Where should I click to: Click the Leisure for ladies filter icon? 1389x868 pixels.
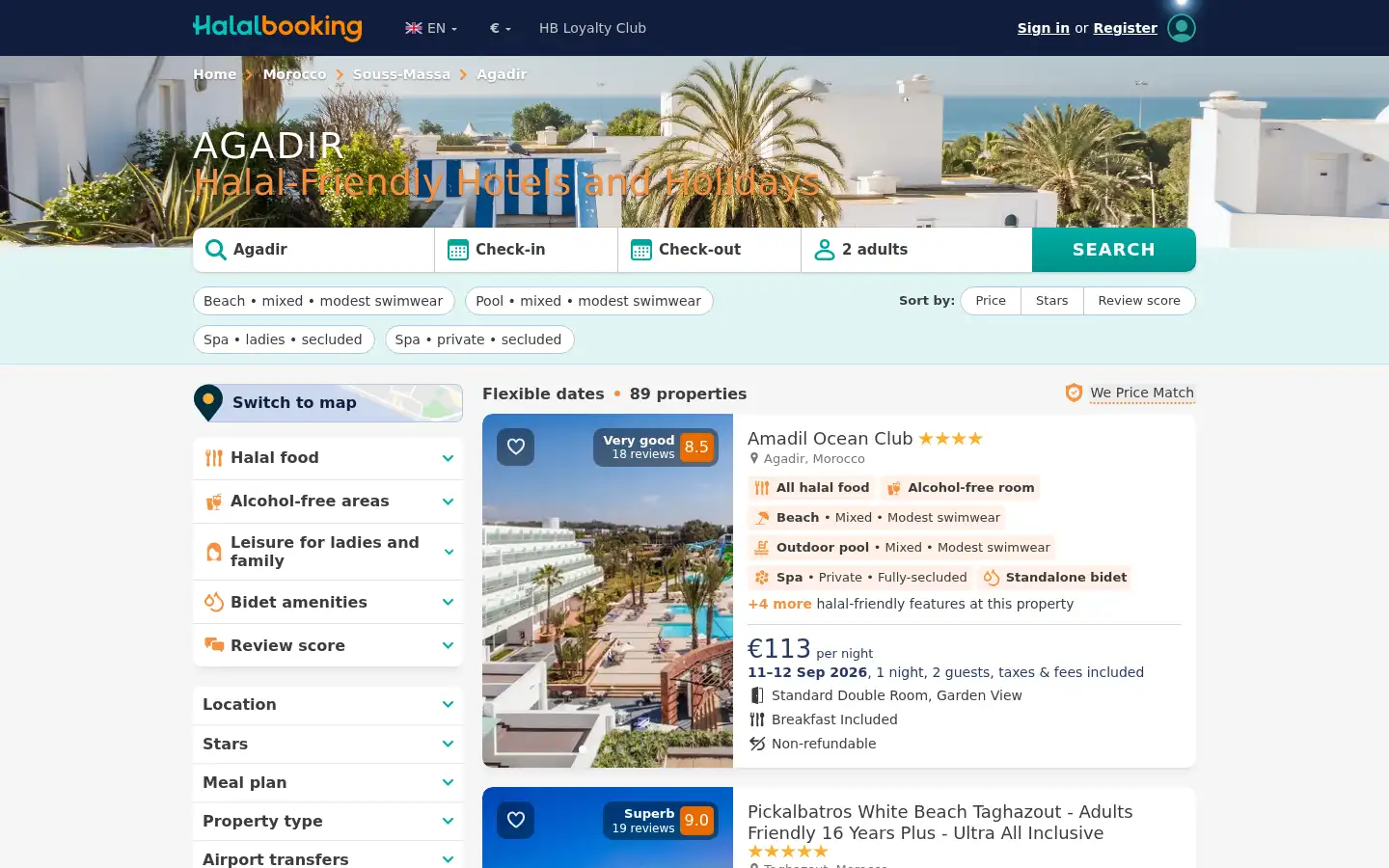[x=214, y=552]
